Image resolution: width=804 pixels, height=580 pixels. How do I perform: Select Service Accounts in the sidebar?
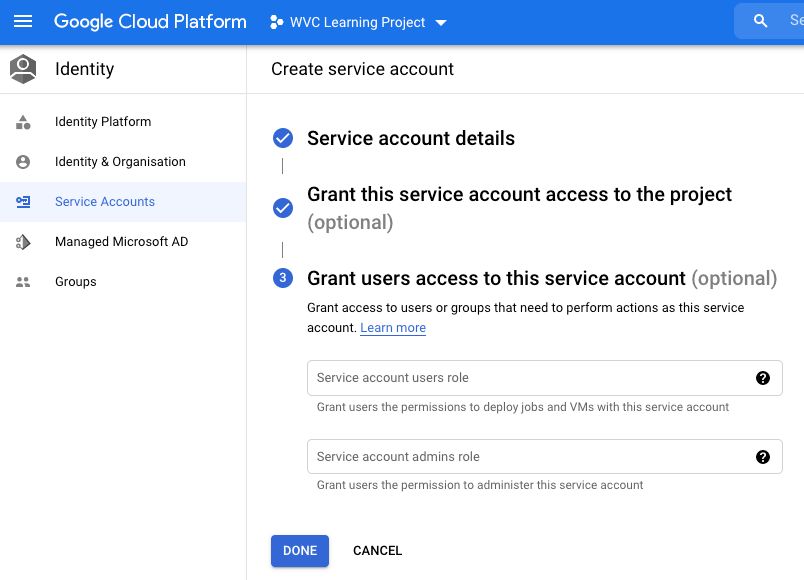104,201
